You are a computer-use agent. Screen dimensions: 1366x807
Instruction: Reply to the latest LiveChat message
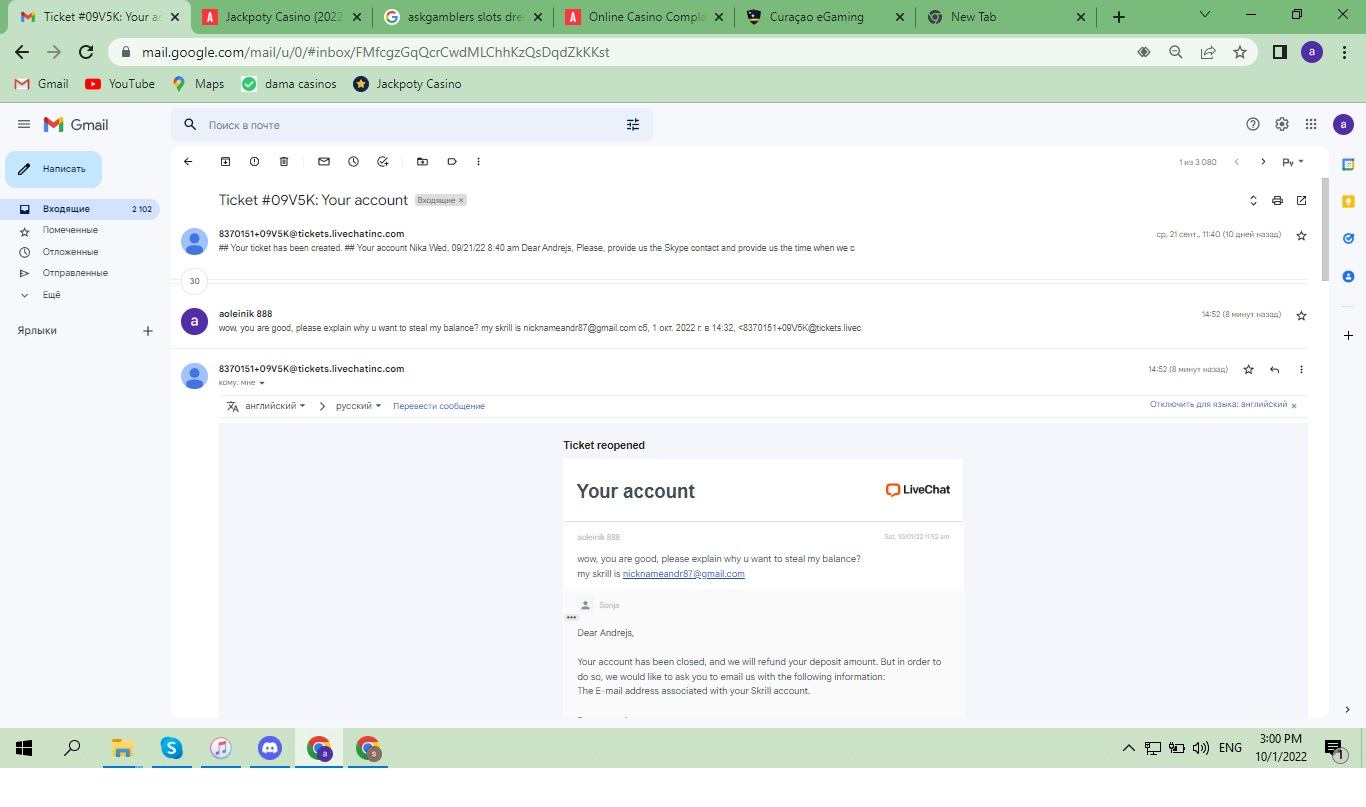[x=1274, y=369]
